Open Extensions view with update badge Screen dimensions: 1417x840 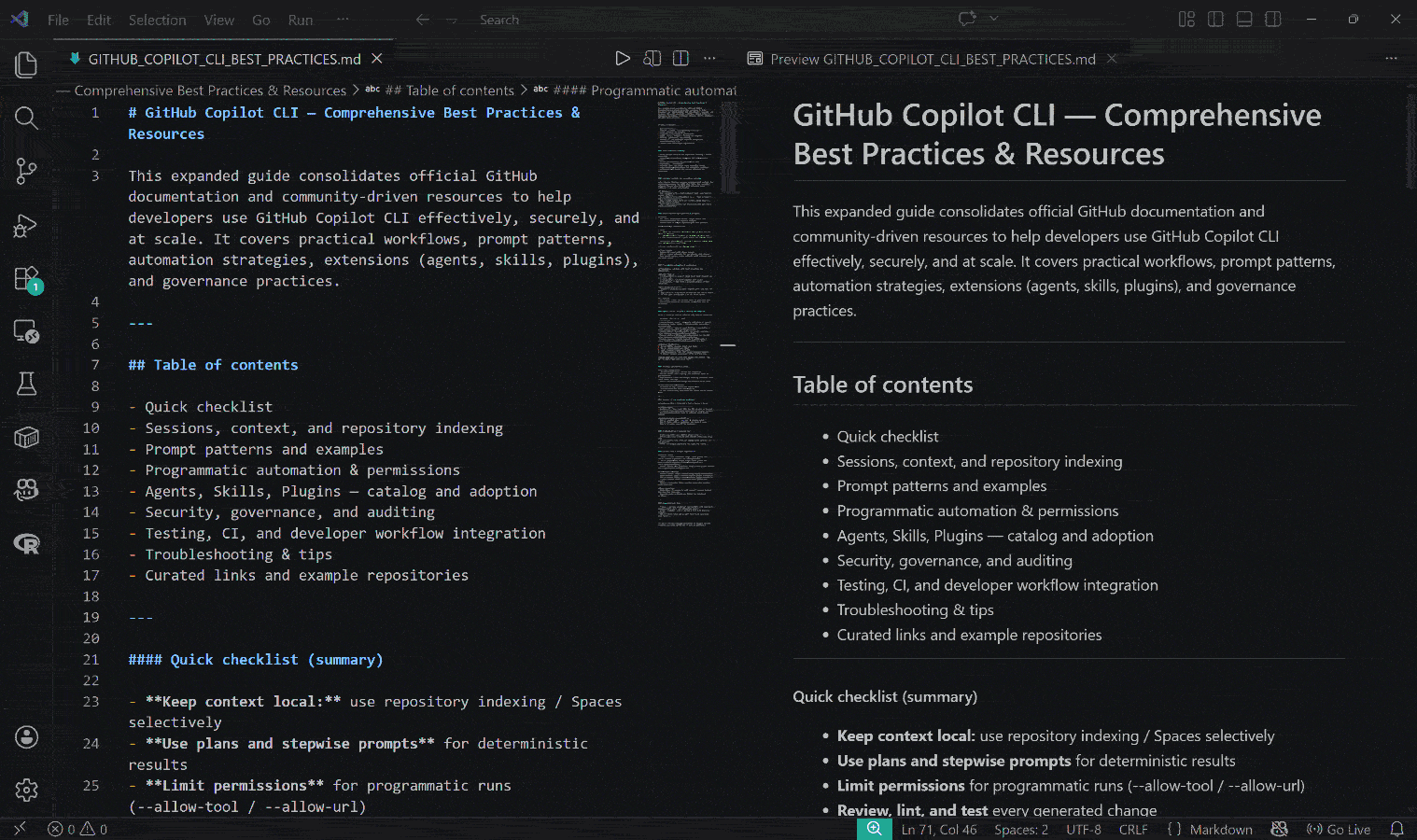(26, 278)
